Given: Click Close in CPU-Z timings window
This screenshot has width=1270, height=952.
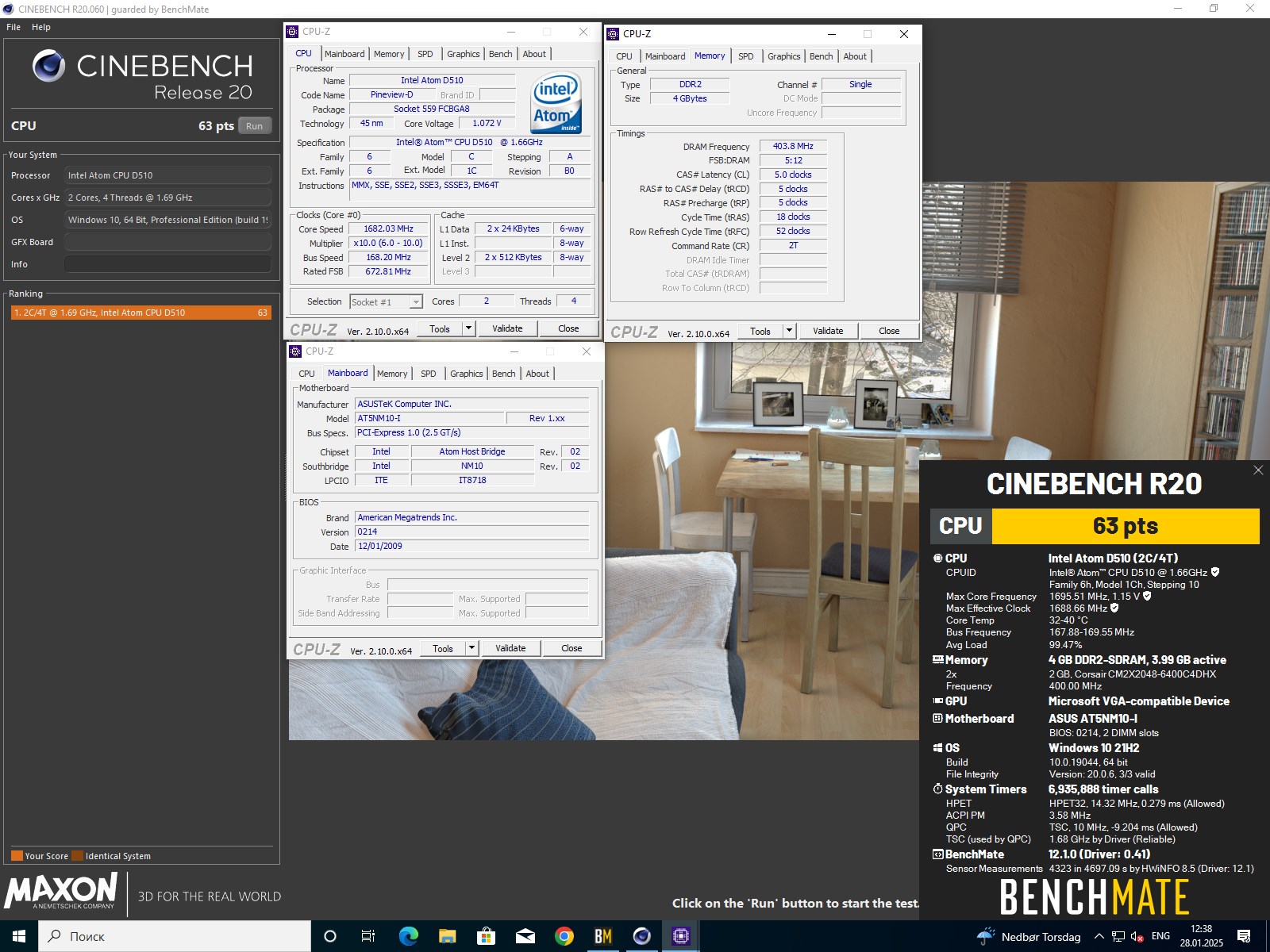Looking at the screenshot, I should point(889,331).
